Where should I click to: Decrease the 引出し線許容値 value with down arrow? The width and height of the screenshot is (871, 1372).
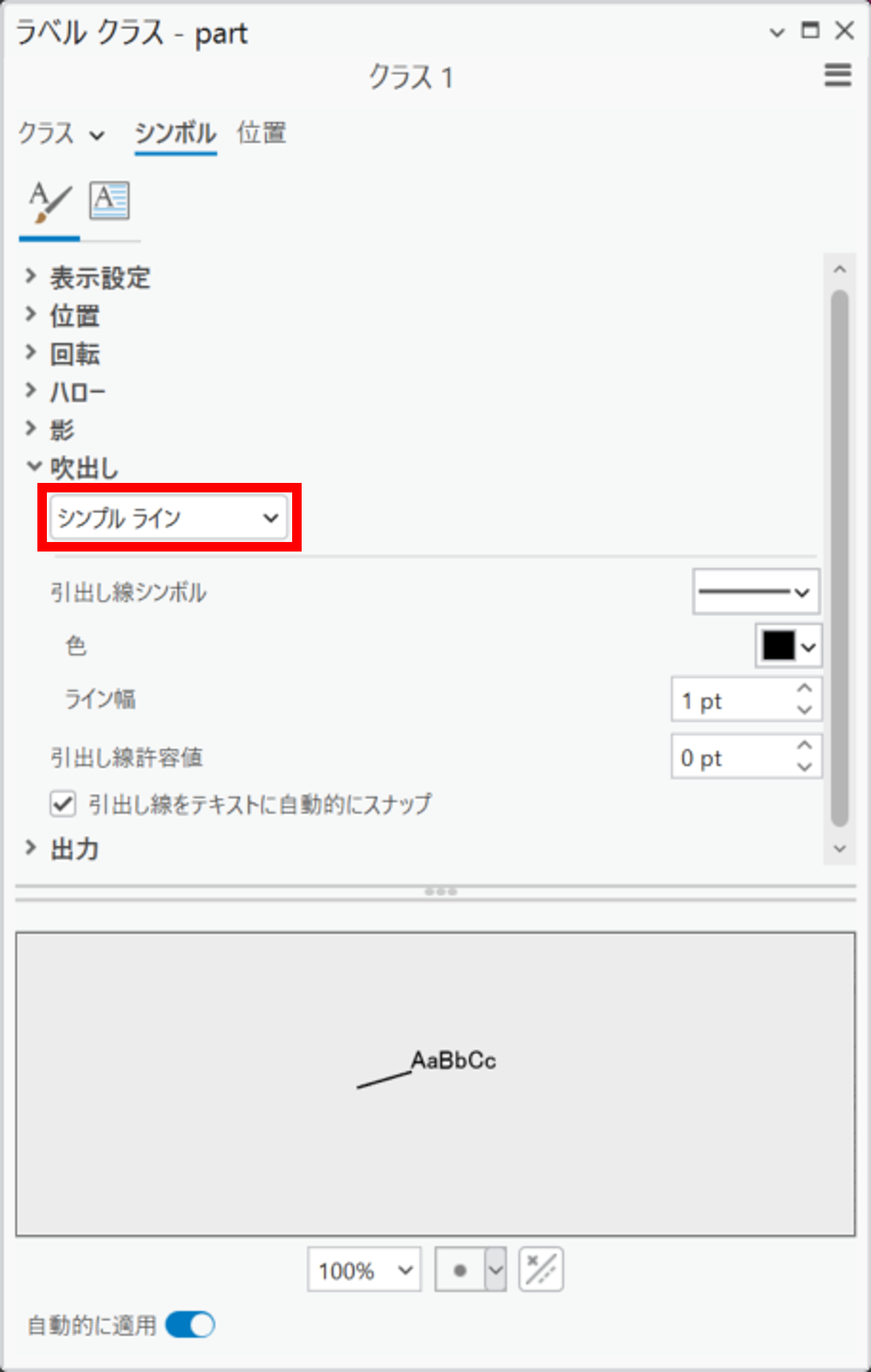804,767
